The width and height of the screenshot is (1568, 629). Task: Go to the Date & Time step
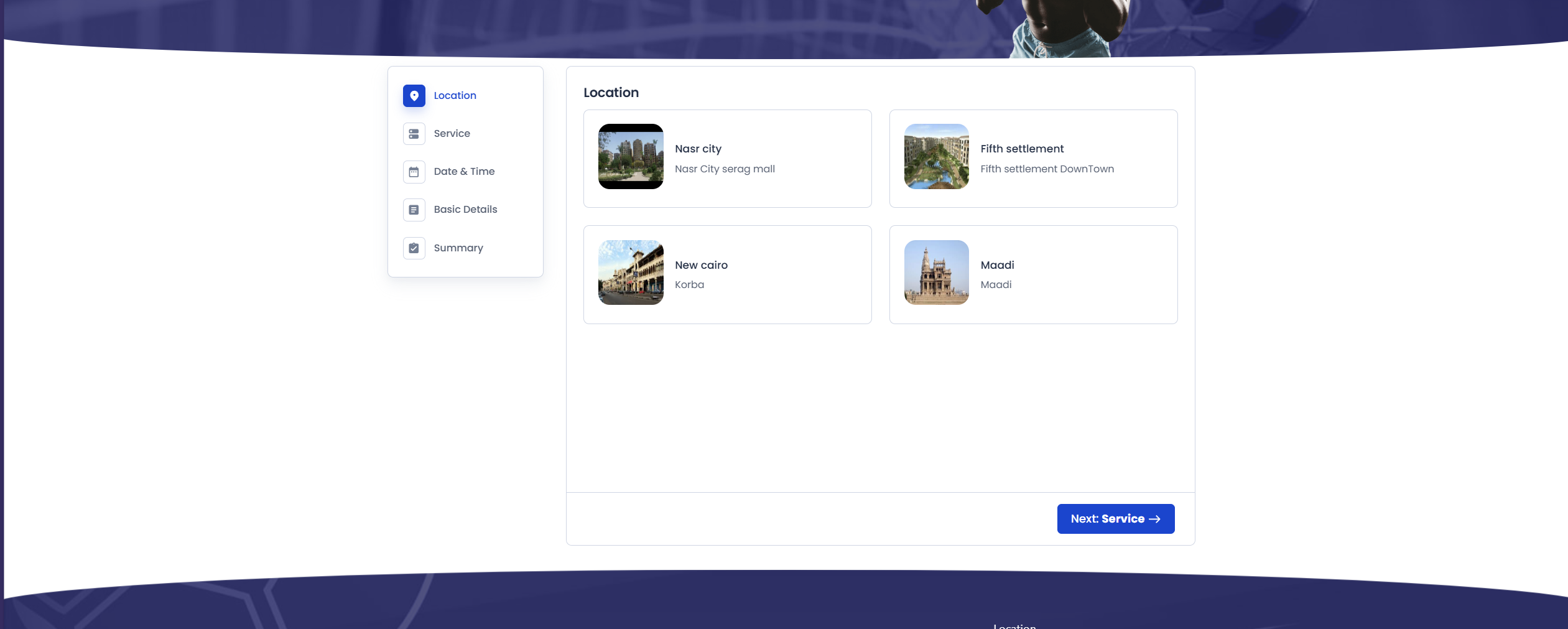464,172
